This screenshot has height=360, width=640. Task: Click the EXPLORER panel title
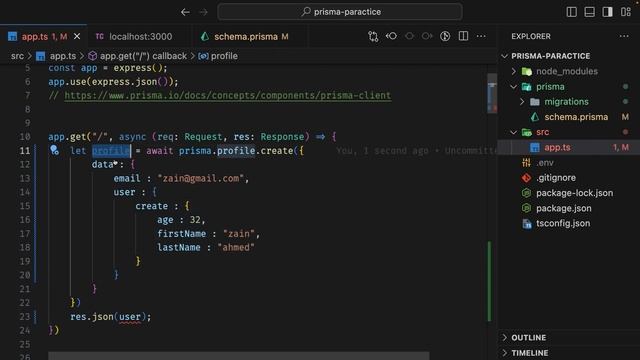click(531, 36)
